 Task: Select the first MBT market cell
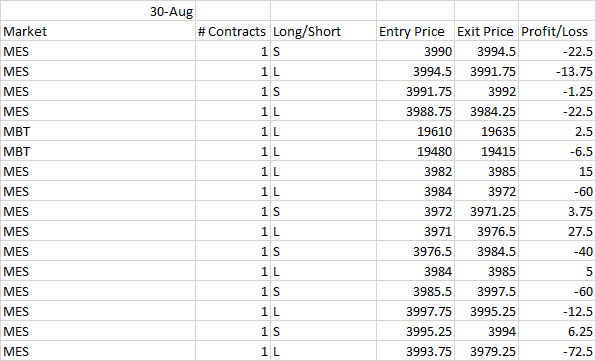coord(98,131)
